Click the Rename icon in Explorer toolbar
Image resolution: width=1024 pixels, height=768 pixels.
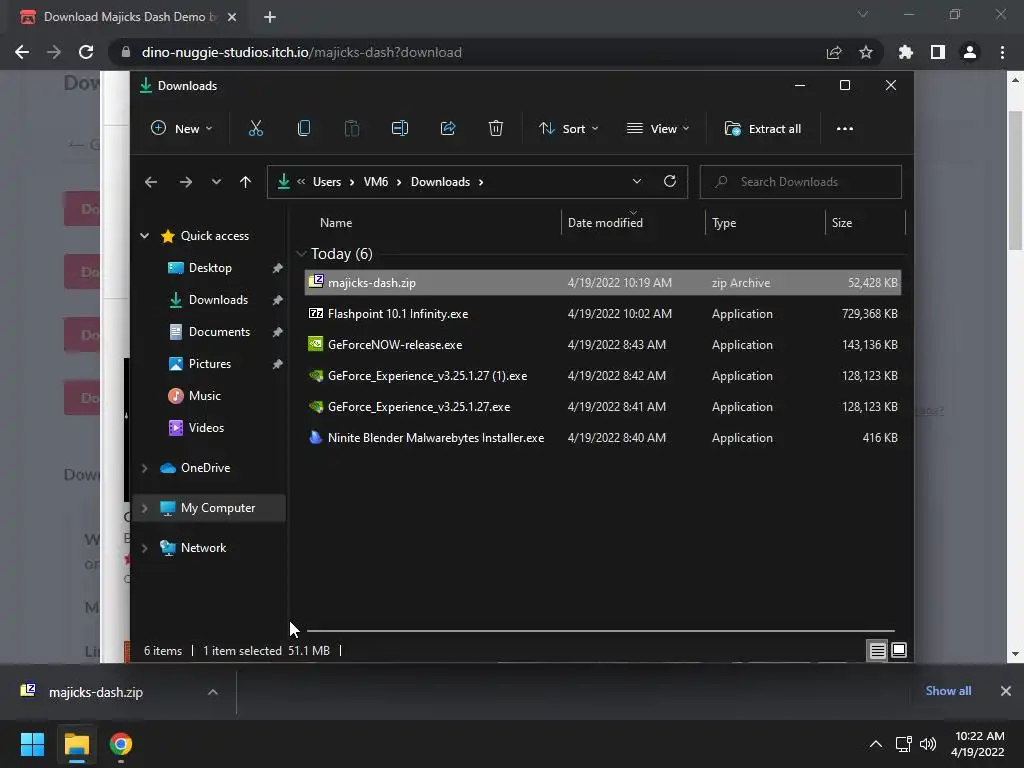point(400,129)
